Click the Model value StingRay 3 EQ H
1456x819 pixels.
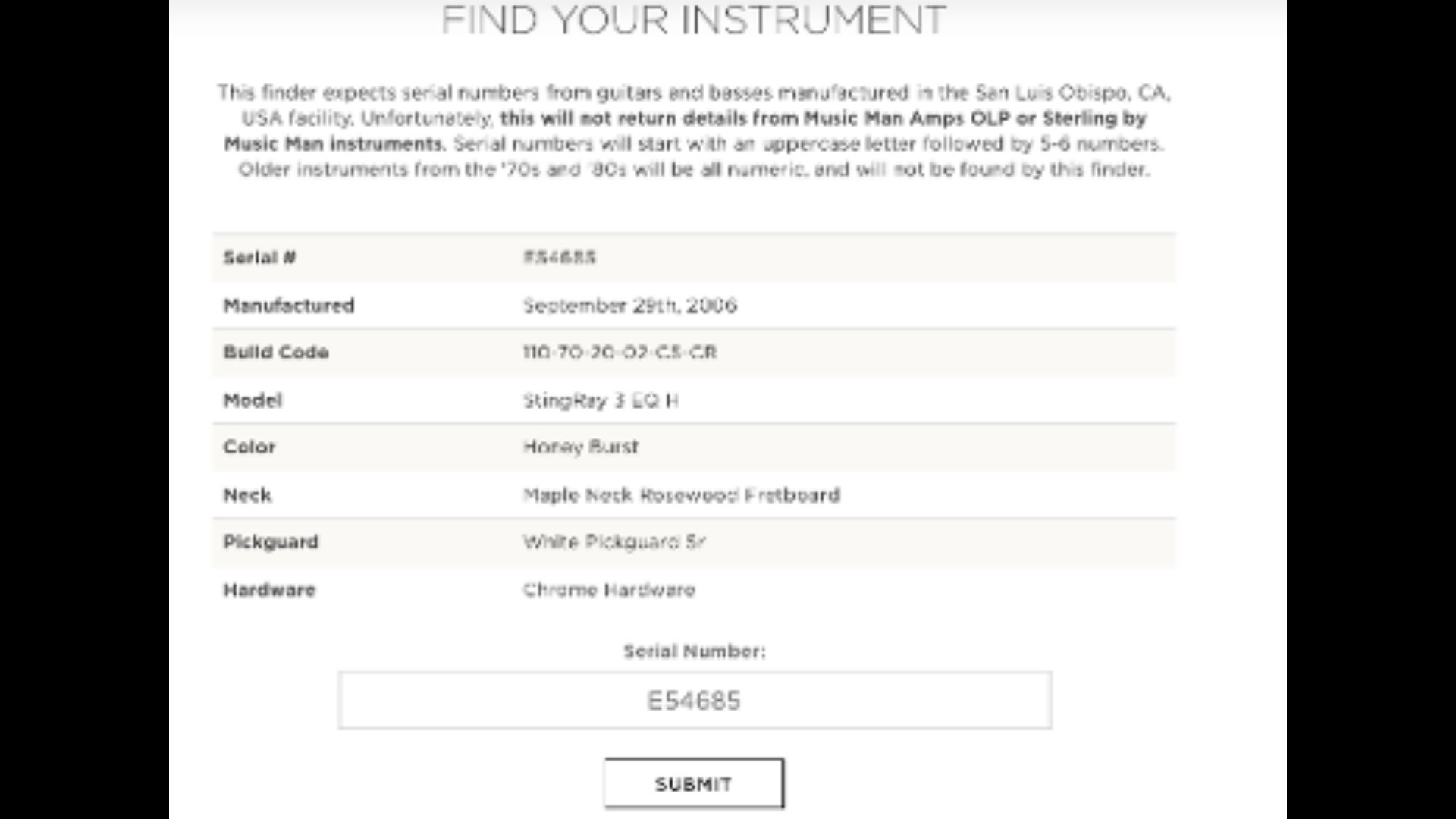[601, 400]
